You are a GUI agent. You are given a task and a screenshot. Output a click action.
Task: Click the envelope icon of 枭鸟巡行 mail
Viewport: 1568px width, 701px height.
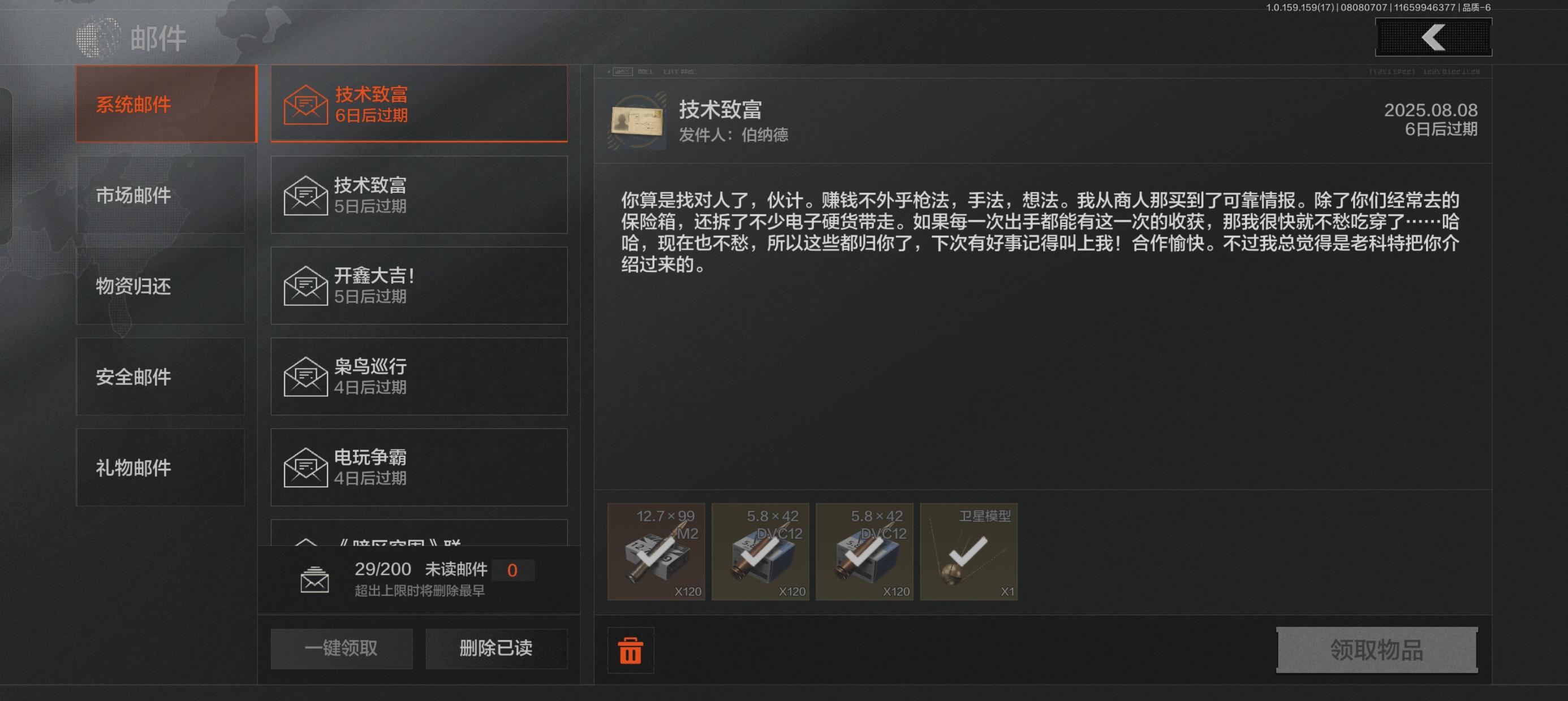pyautogui.click(x=305, y=377)
